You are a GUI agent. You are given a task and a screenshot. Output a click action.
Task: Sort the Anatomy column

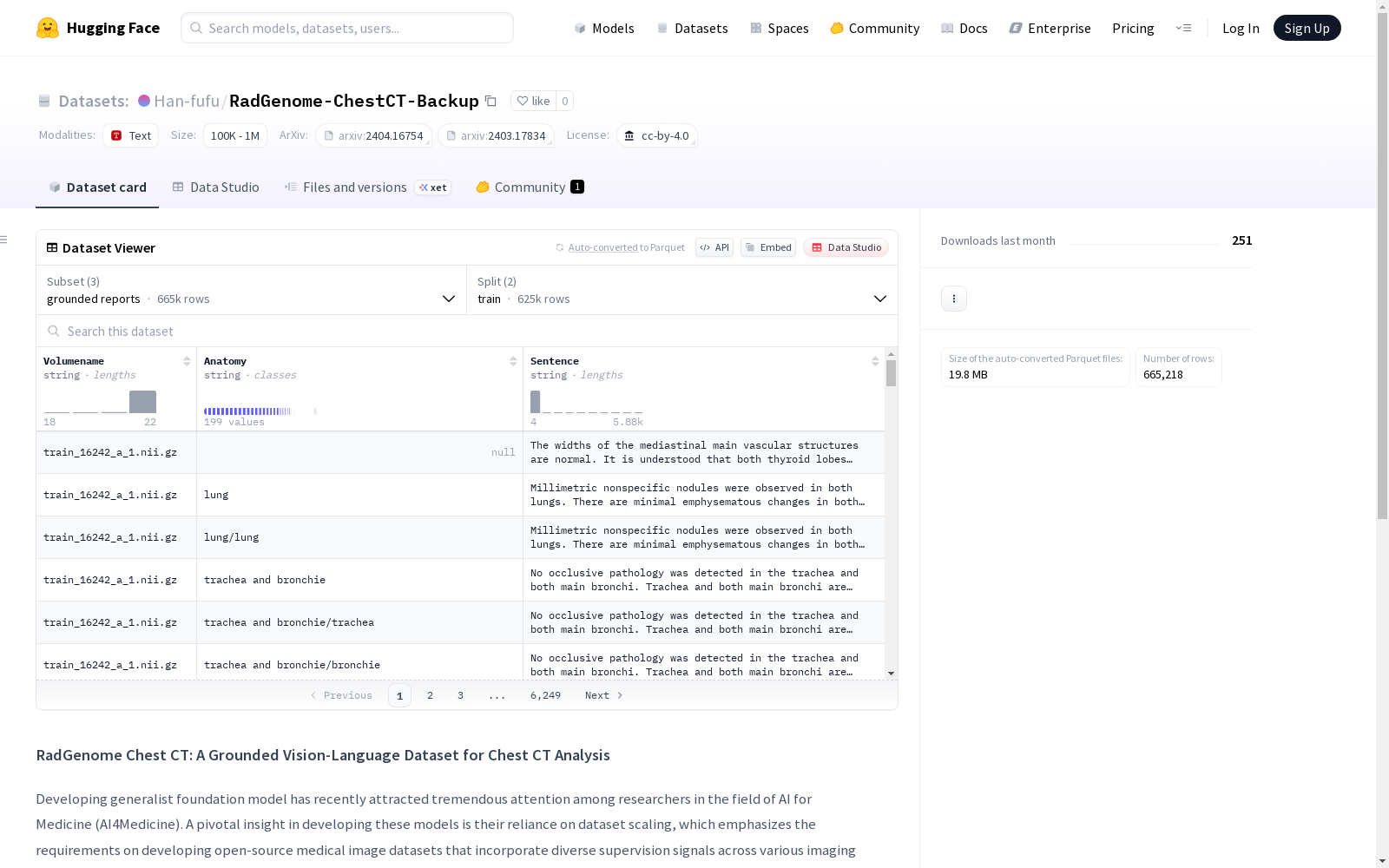[513, 361]
